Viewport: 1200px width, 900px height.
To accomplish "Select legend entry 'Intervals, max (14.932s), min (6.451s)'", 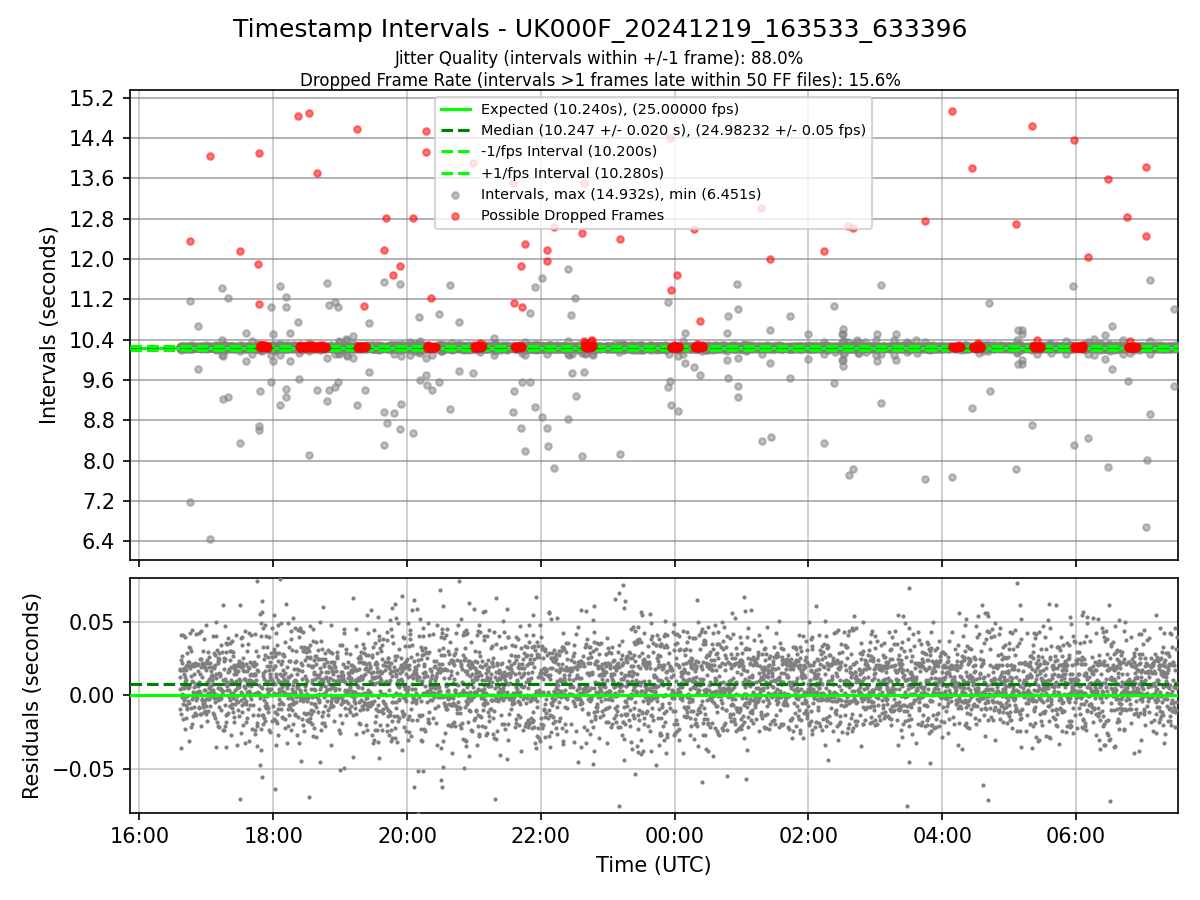I will click(621, 194).
